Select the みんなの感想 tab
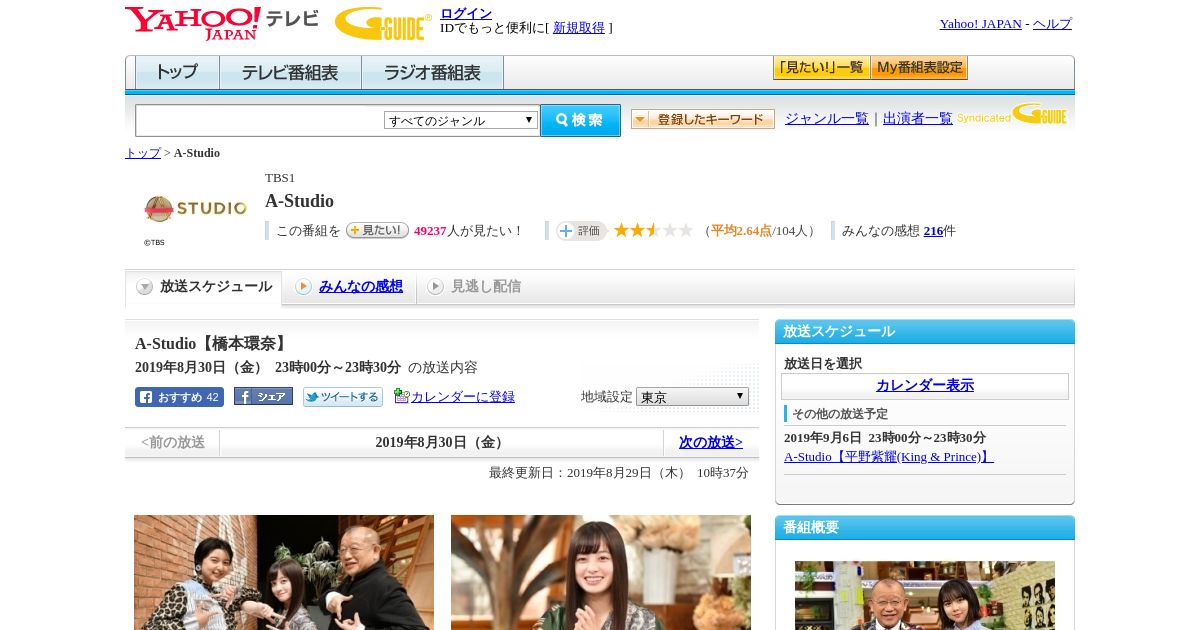 350,287
